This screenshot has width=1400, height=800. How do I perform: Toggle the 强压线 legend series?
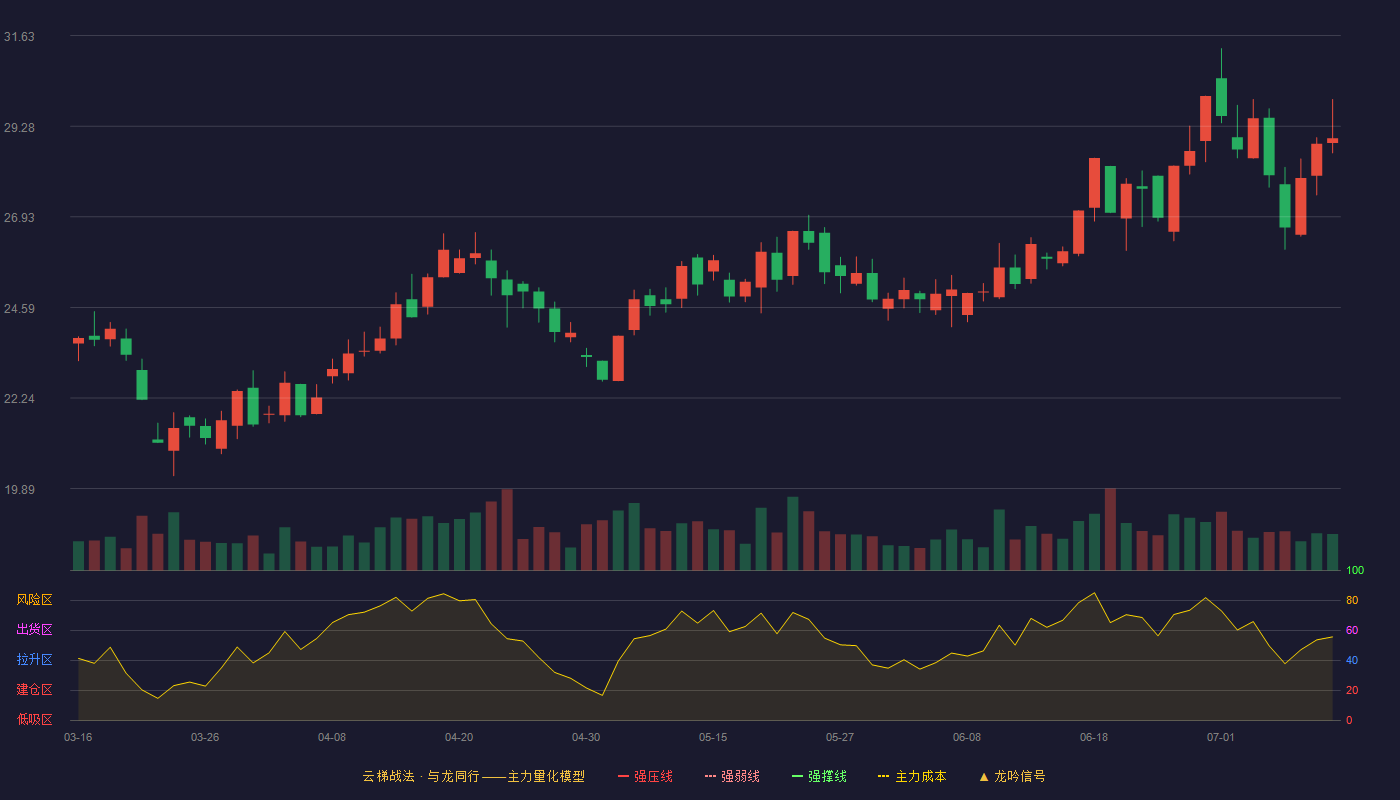click(x=646, y=776)
